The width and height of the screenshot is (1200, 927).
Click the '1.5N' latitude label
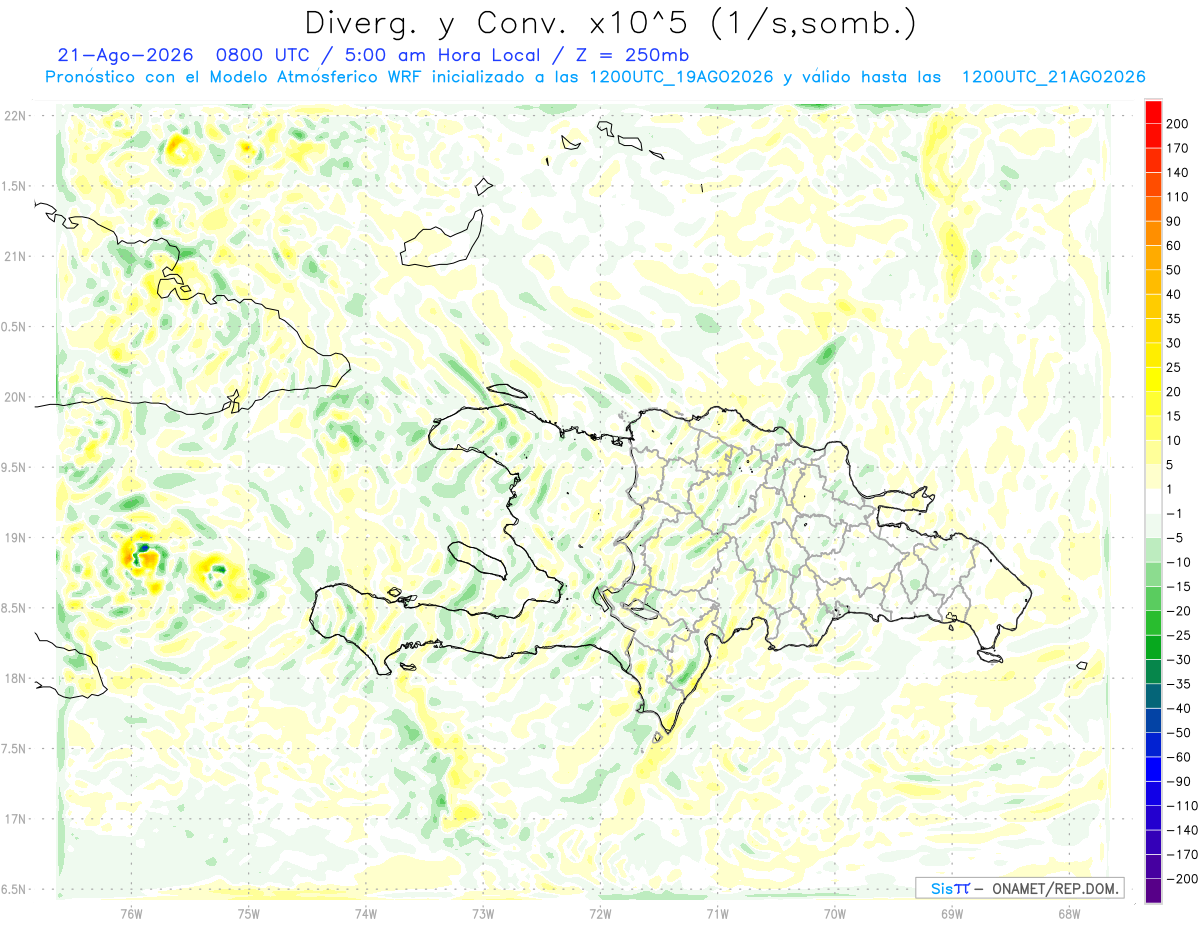tap(14, 186)
